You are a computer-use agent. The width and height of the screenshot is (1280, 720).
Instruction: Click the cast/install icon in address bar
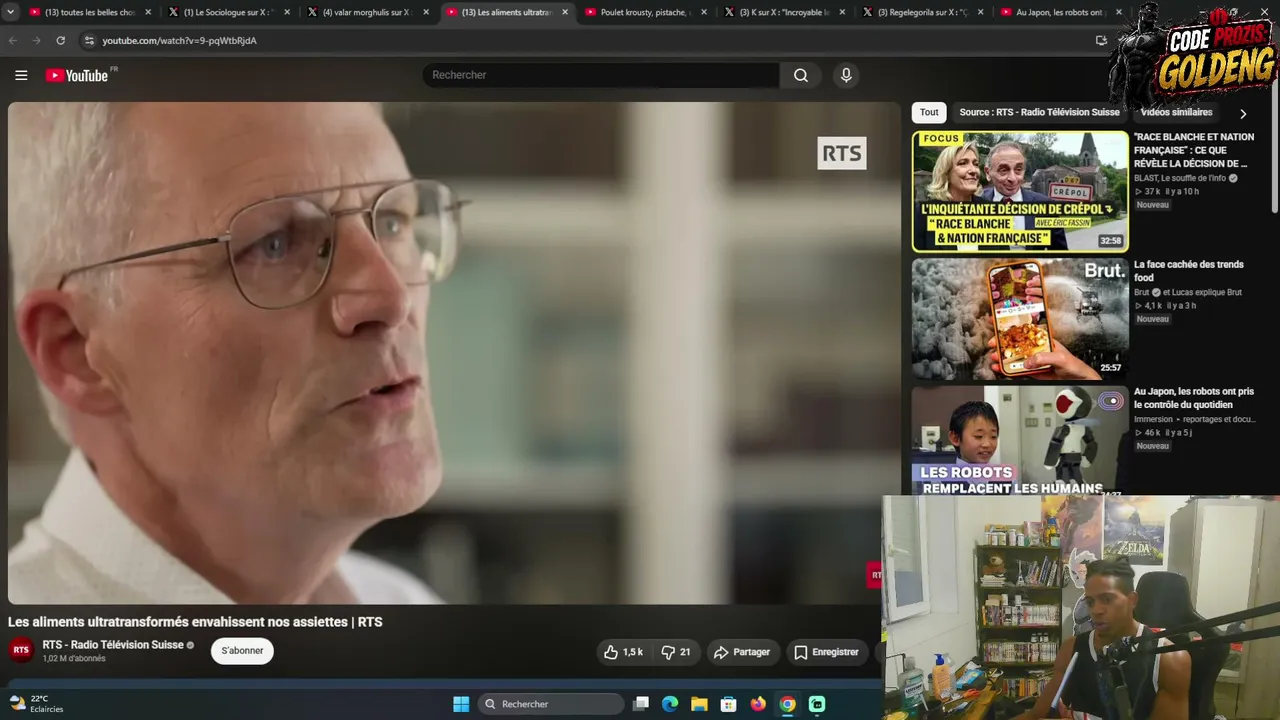[x=1101, y=40]
